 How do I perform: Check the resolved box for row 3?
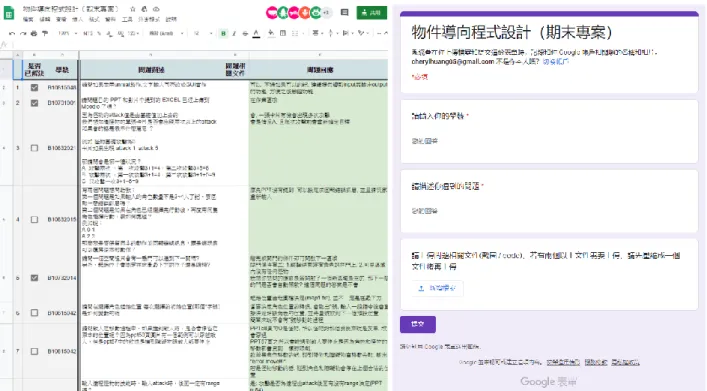click(x=34, y=148)
